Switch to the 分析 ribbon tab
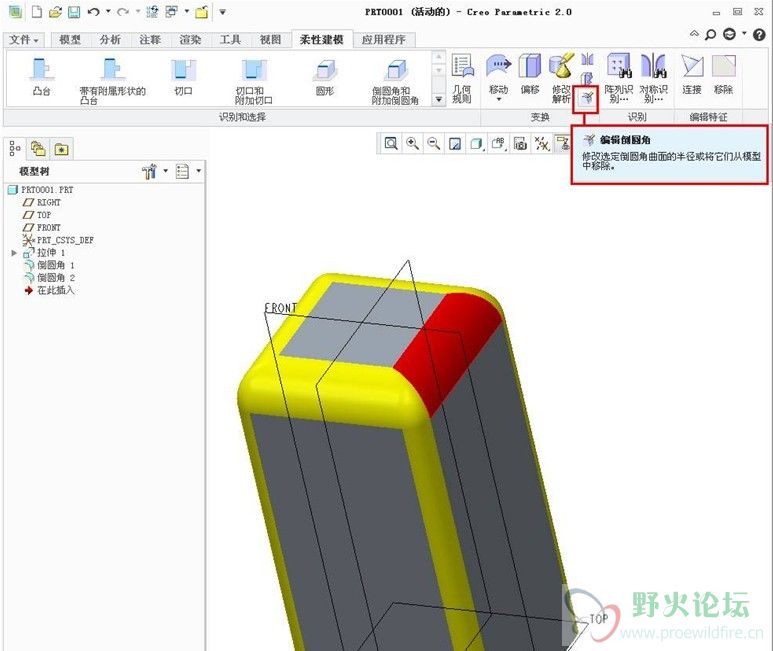 pos(110,39)
